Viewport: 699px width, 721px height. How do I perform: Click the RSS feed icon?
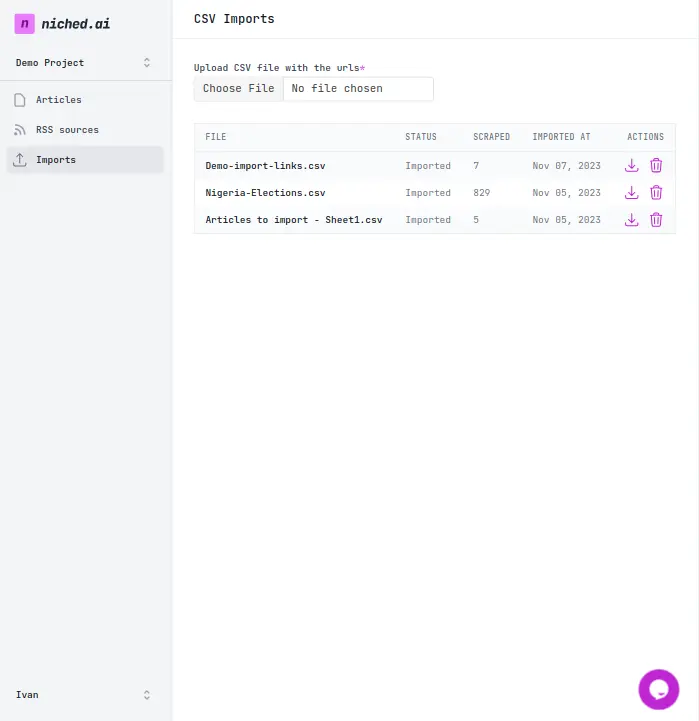20,130
